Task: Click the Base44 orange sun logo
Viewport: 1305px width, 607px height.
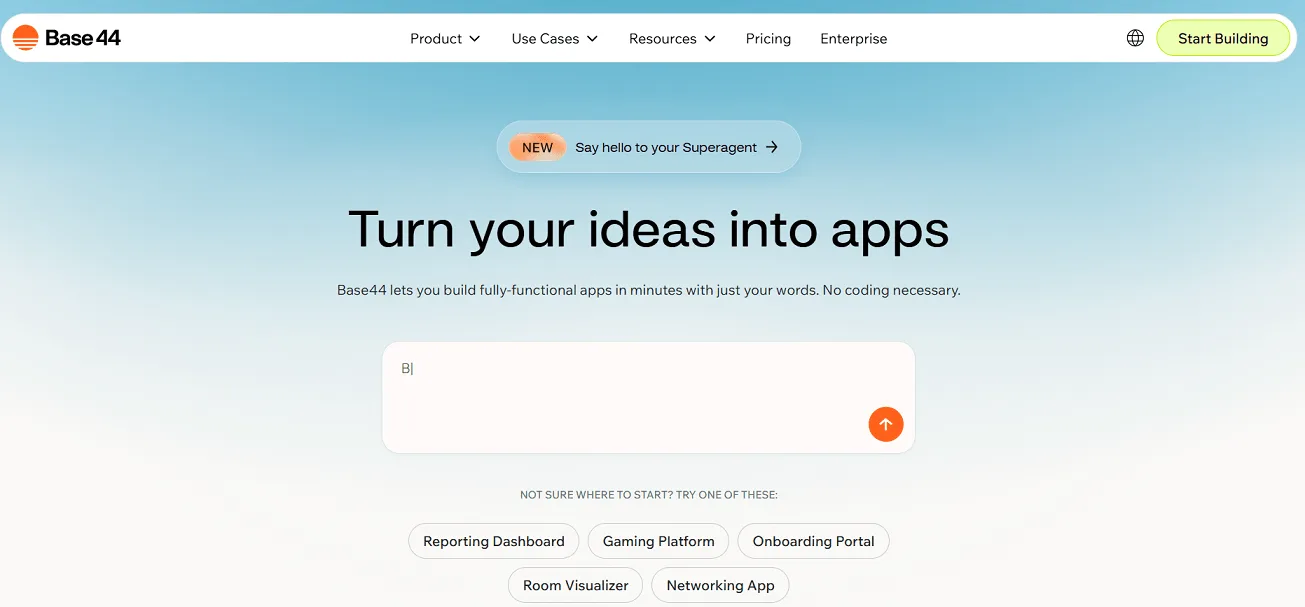Action: coord(25,38)
